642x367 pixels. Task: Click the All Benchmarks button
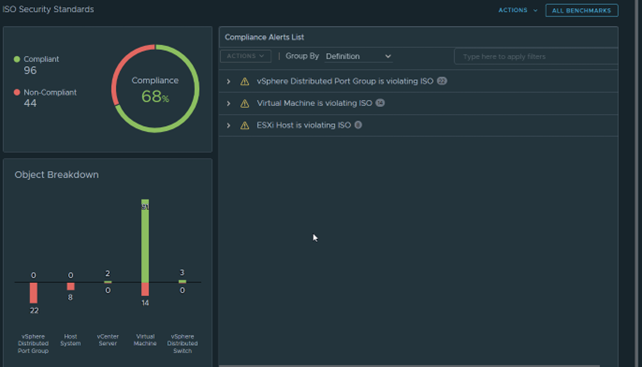pyautogui.click(x=581, y=10)
